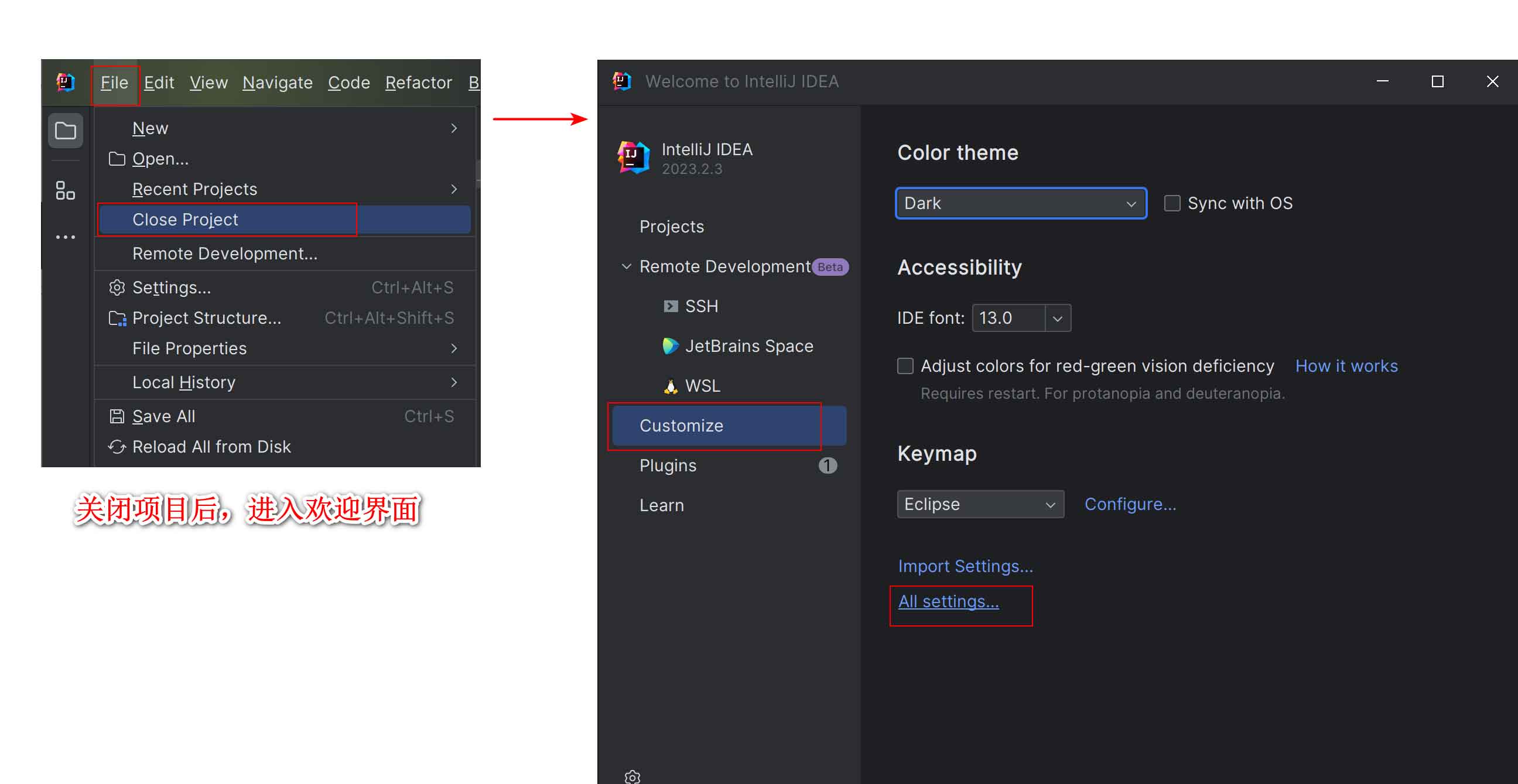The height and width of the screenshot is (784, 1518).
Task: Click the Welcome window title bar app icon
Action: 622,81
